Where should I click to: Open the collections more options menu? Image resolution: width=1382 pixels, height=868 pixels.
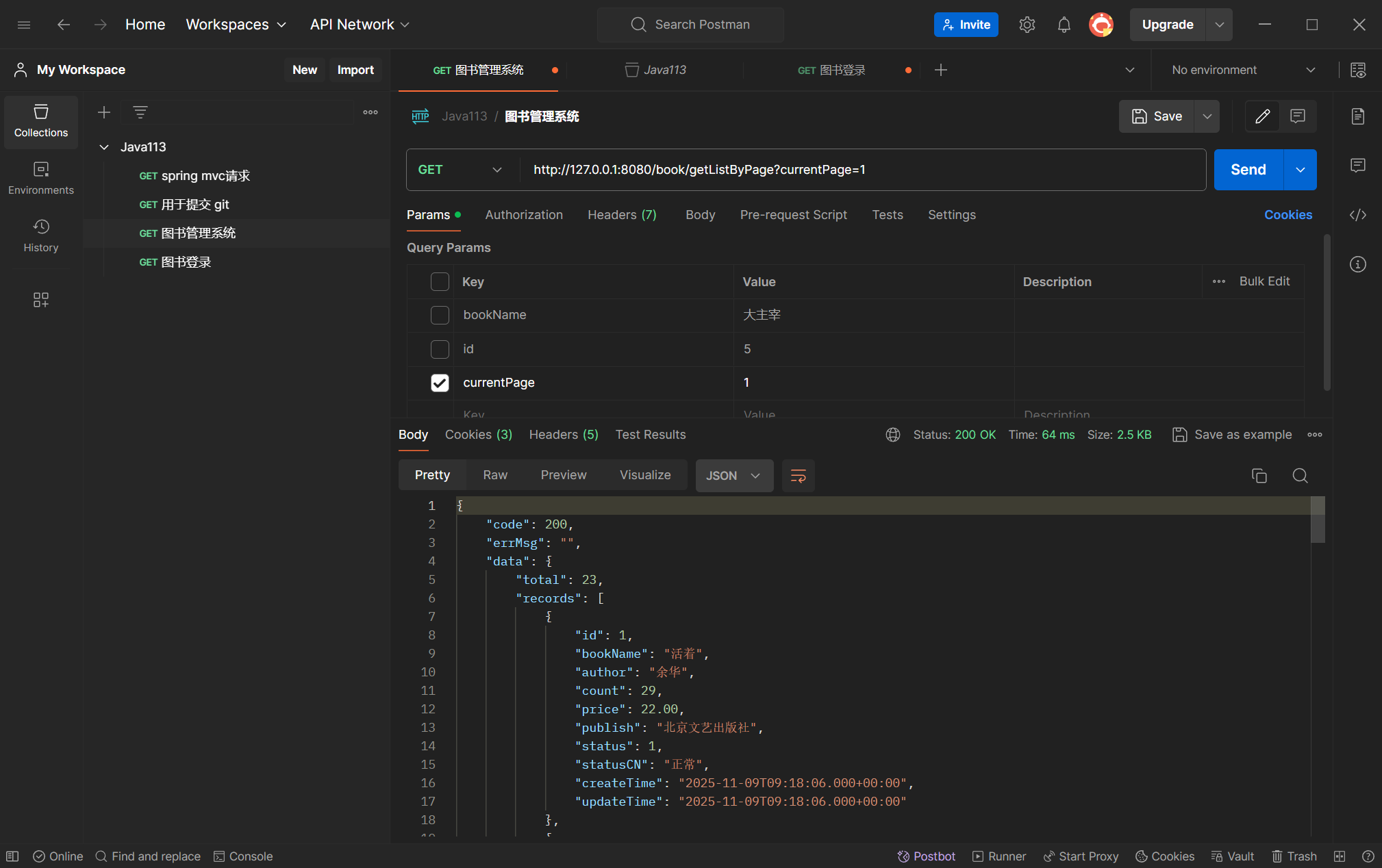pos(370,112)
